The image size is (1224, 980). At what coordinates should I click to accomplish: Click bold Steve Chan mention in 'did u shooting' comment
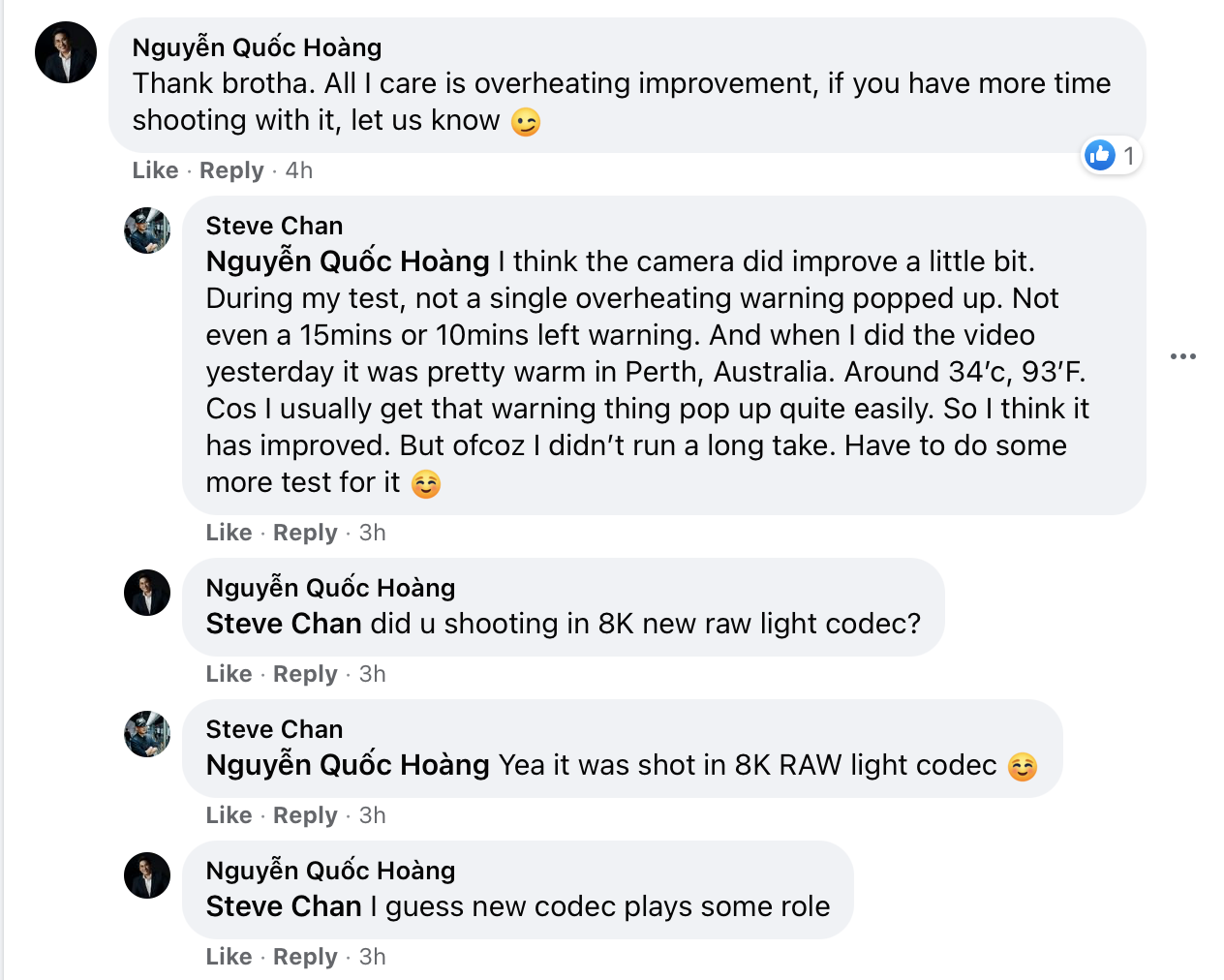coord(284,624)
